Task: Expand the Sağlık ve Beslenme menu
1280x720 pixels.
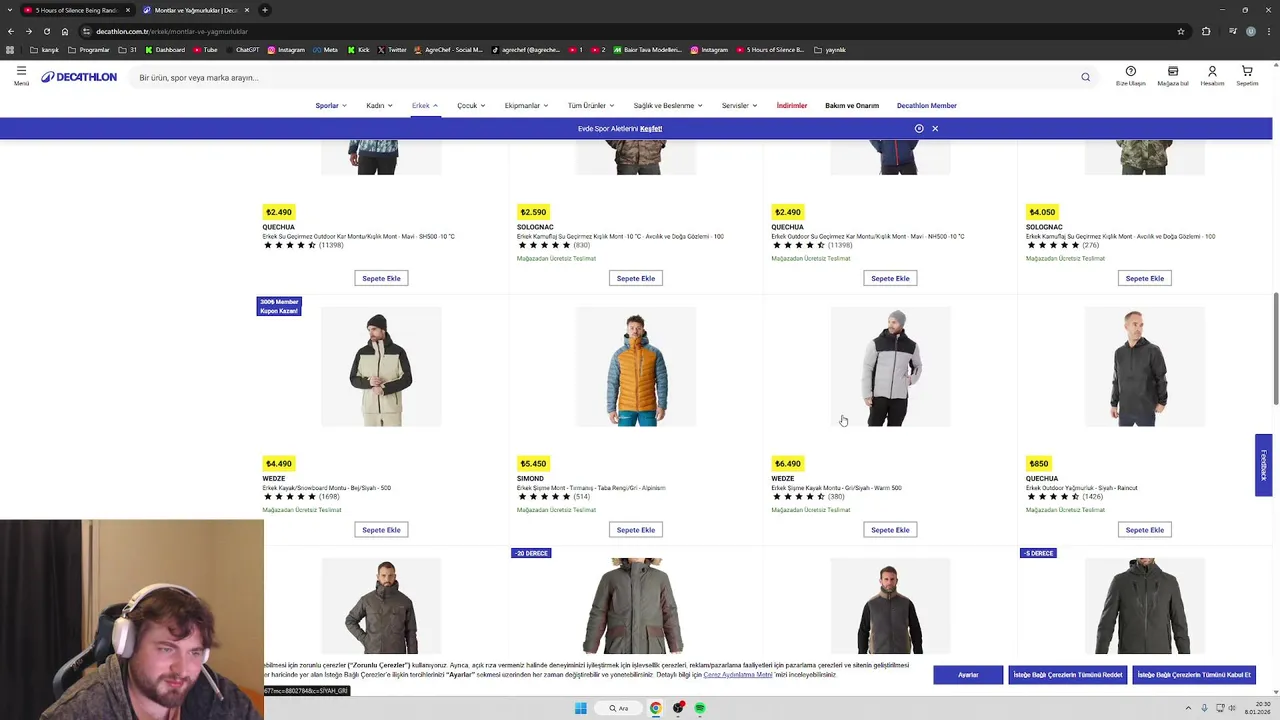Action: 668,105
